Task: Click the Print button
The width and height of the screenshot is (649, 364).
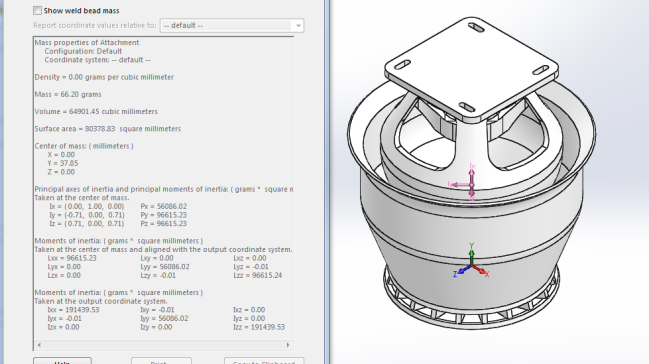Action: tap(161, 361)
